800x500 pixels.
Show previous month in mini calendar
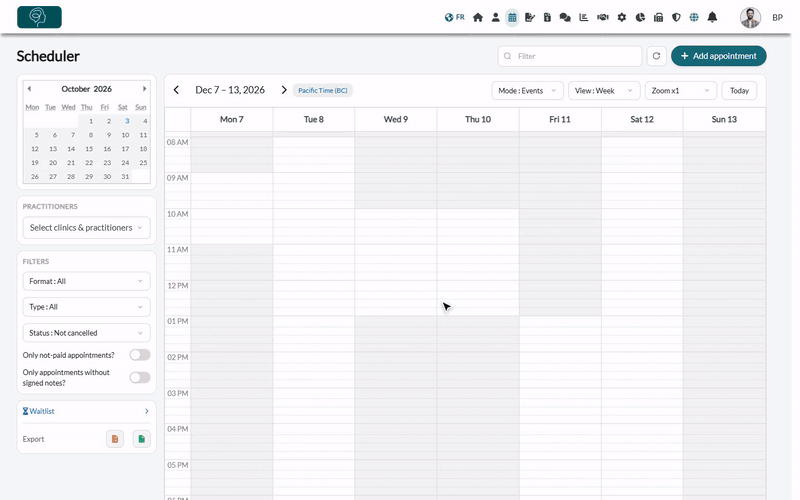(x=29, y=89)
